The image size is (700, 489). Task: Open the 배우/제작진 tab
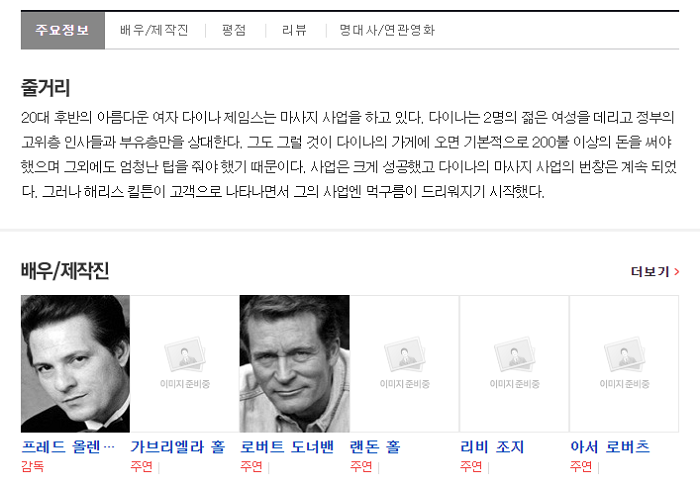pos(154,30)
